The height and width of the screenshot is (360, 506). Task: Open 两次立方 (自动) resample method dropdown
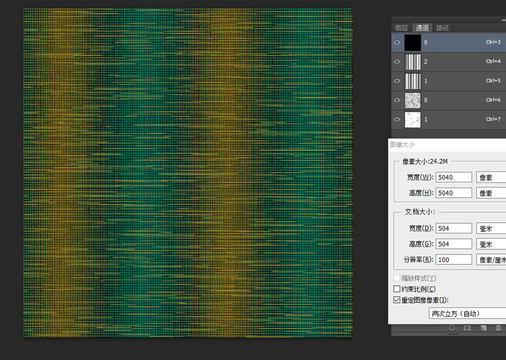coord(467,313)
